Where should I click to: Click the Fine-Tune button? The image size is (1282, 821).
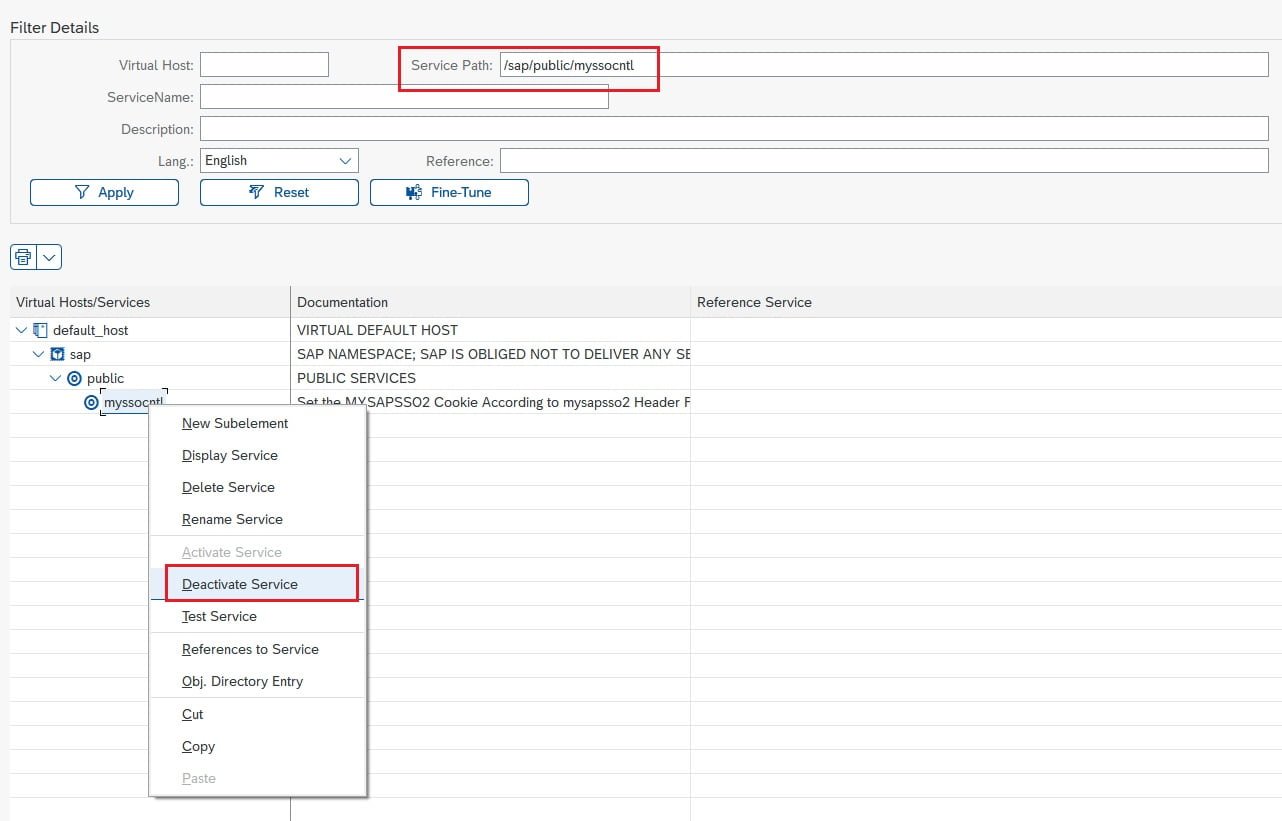(x=449, y=192)
